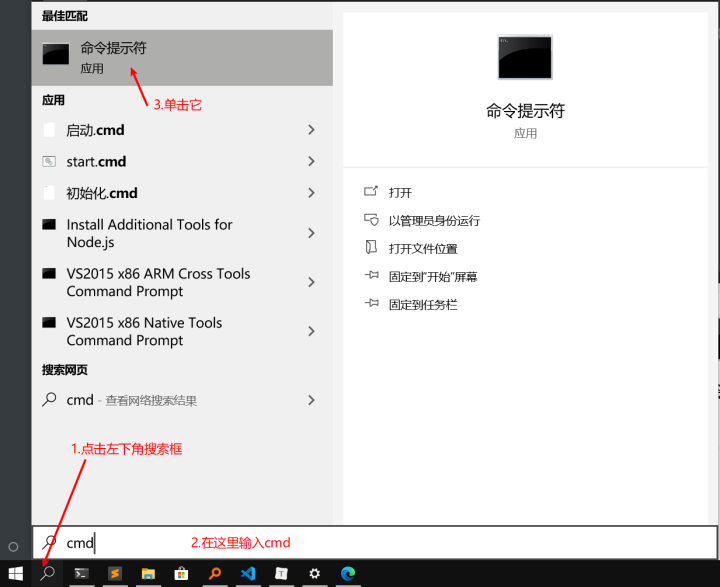This screenshot has height=587, width=720.
Task: Search the web for cmd
Action: pyautogui.click(x=182, y=400)
